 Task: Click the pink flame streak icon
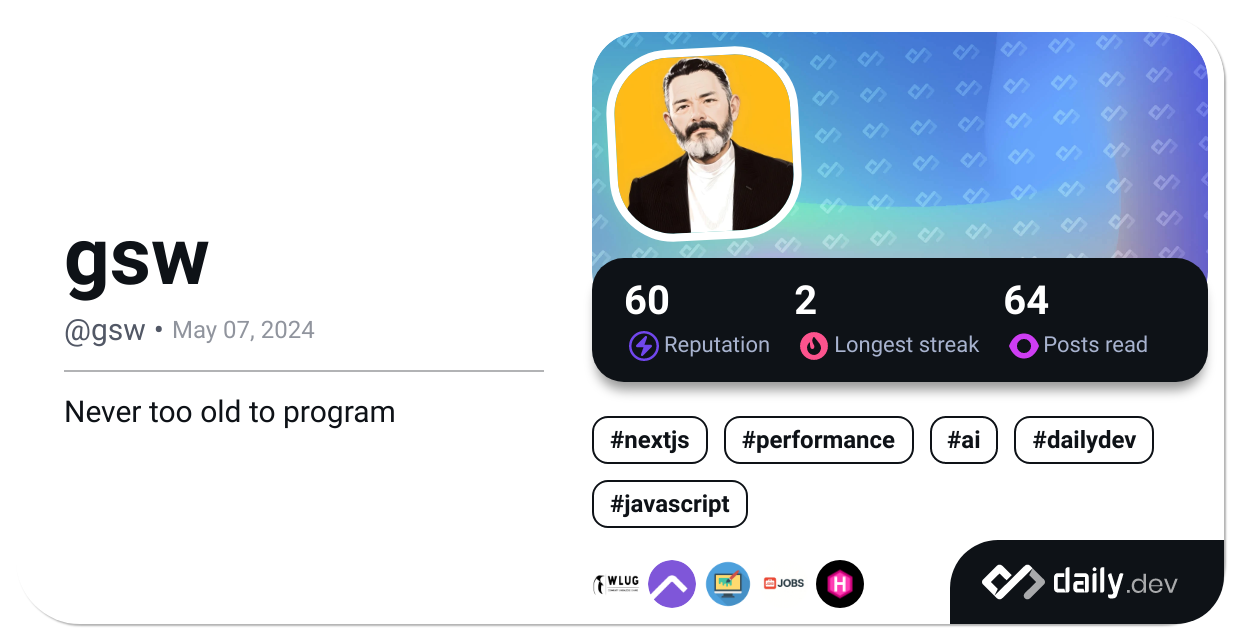(x=814, y=346)
